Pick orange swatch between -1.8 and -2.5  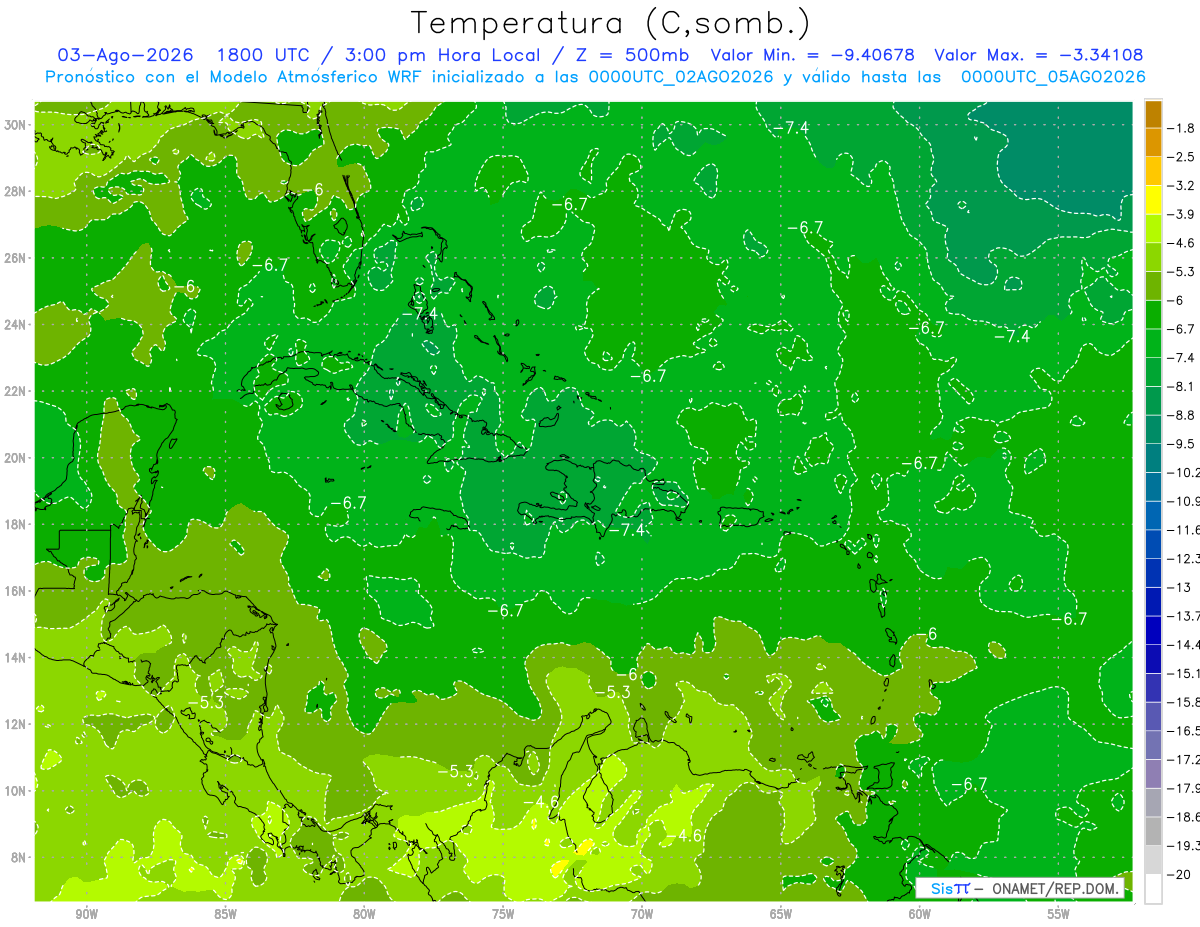click(x=1153, y=142)
